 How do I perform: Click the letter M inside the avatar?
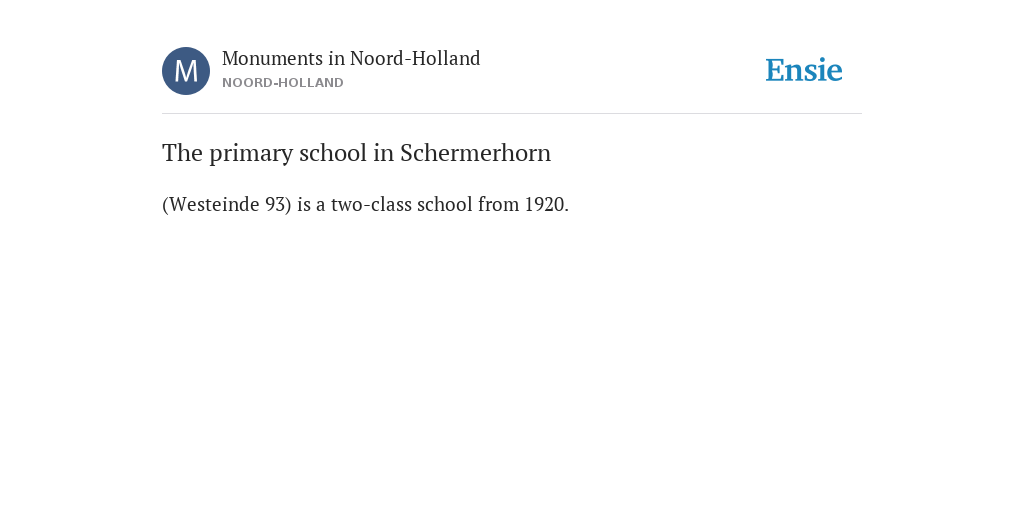(x=186, y=71)
